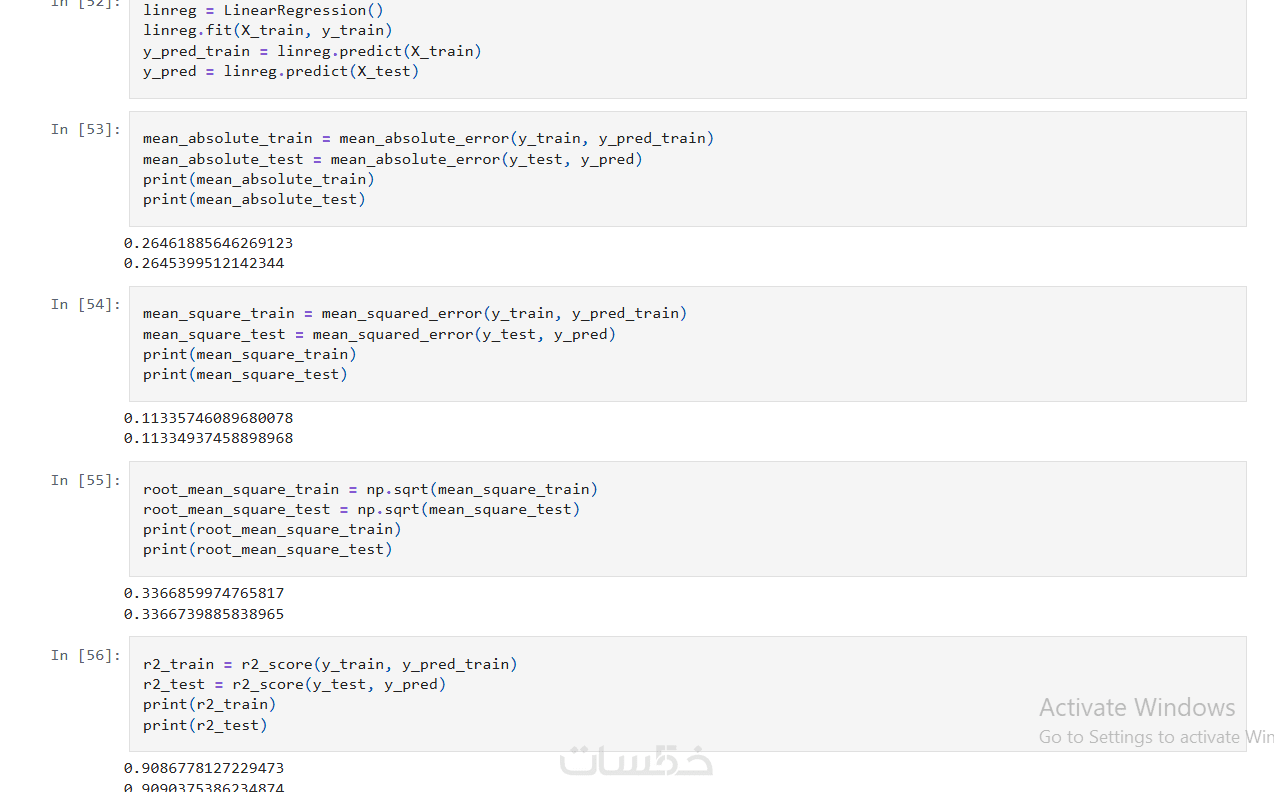This screenshot has height=792, width=1274.
Task: Click the output value 0.26461885646269123
Action: tap(208, 243)
